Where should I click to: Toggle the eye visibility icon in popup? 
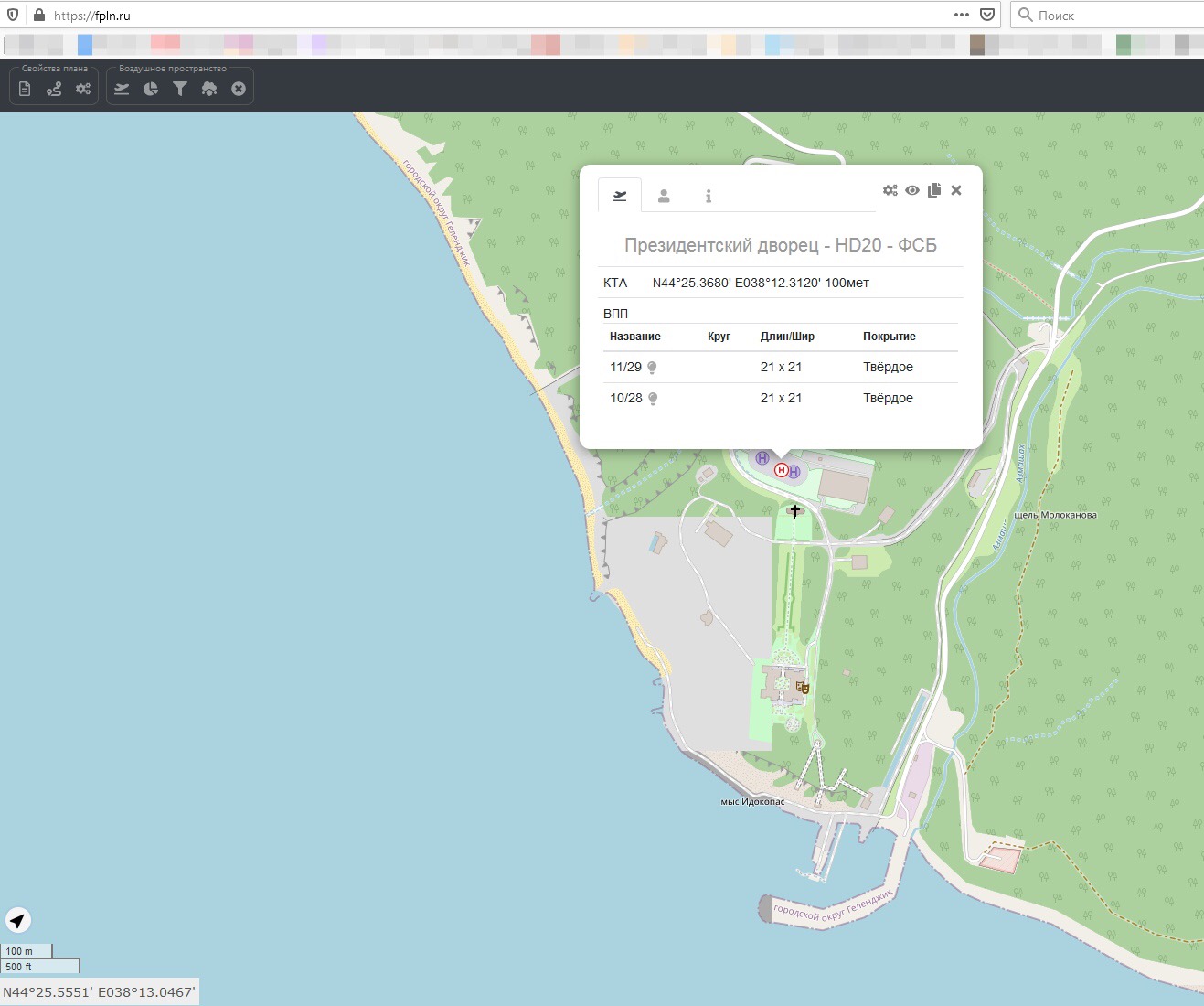(912, 190)
